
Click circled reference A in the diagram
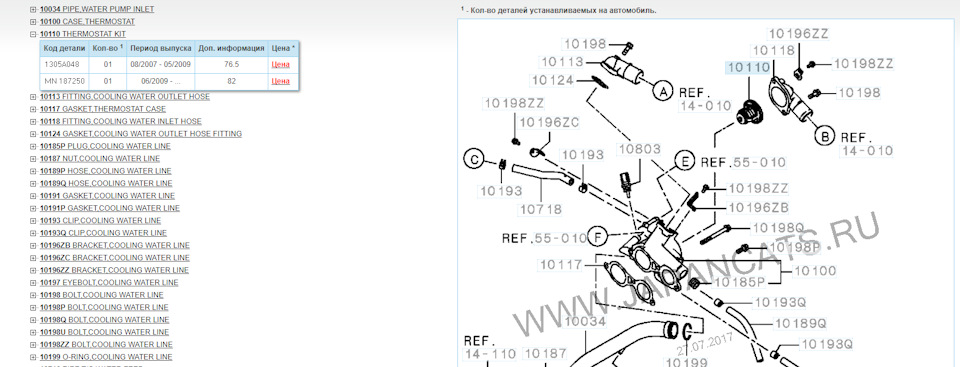(662, 92)
